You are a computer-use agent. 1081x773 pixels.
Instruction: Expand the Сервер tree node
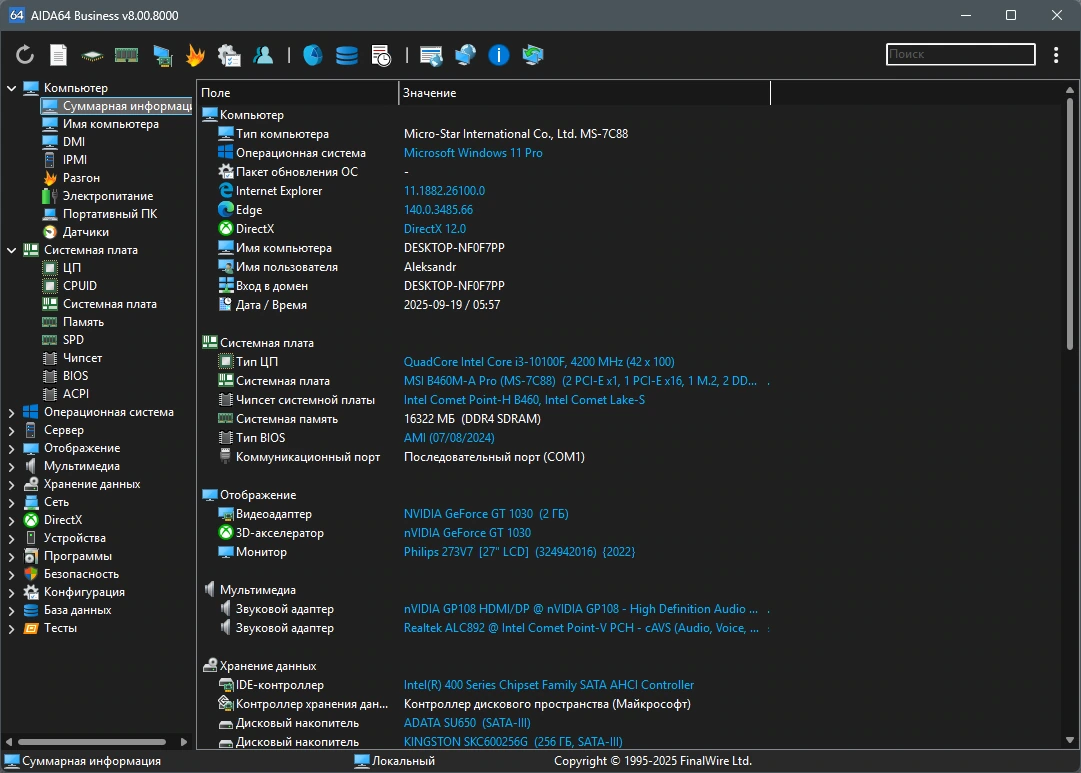pos(11,430)
